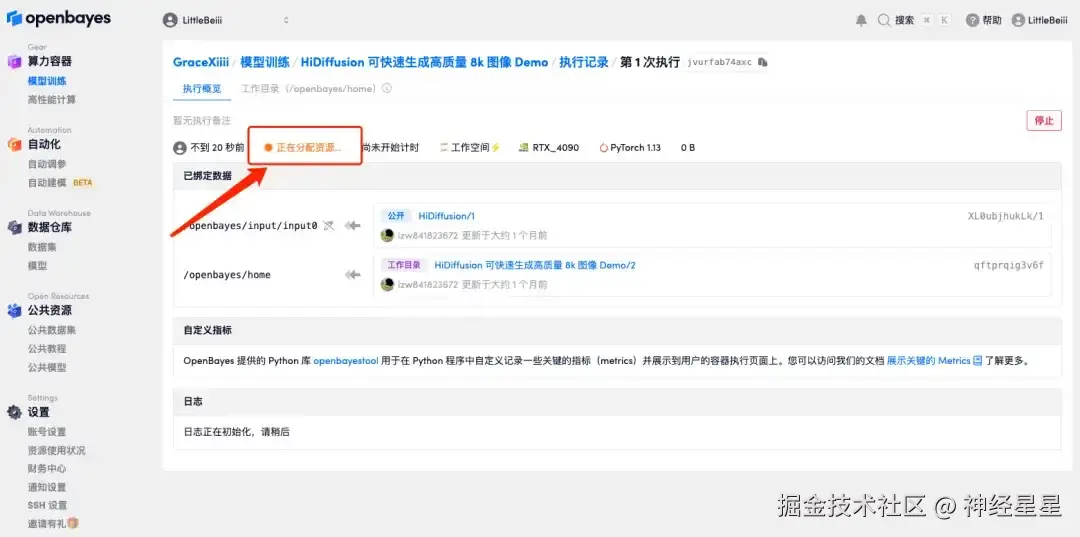Open 公共教程 in the sidebar
Viewport: 1080px width, 537px height.
point(48,348)
